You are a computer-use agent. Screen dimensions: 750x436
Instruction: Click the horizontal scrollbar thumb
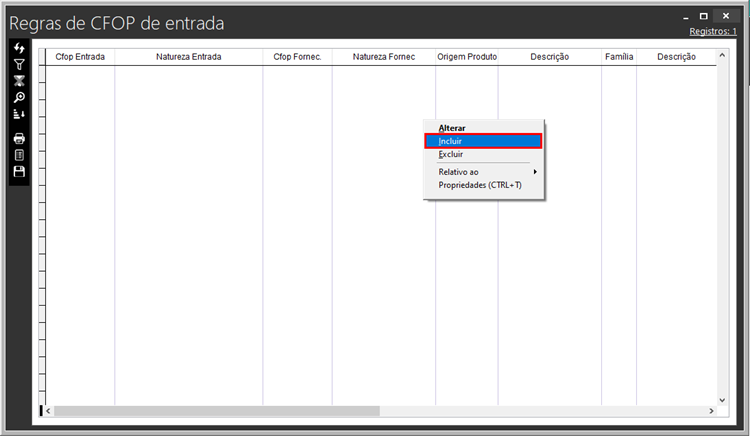pos(217,411)
